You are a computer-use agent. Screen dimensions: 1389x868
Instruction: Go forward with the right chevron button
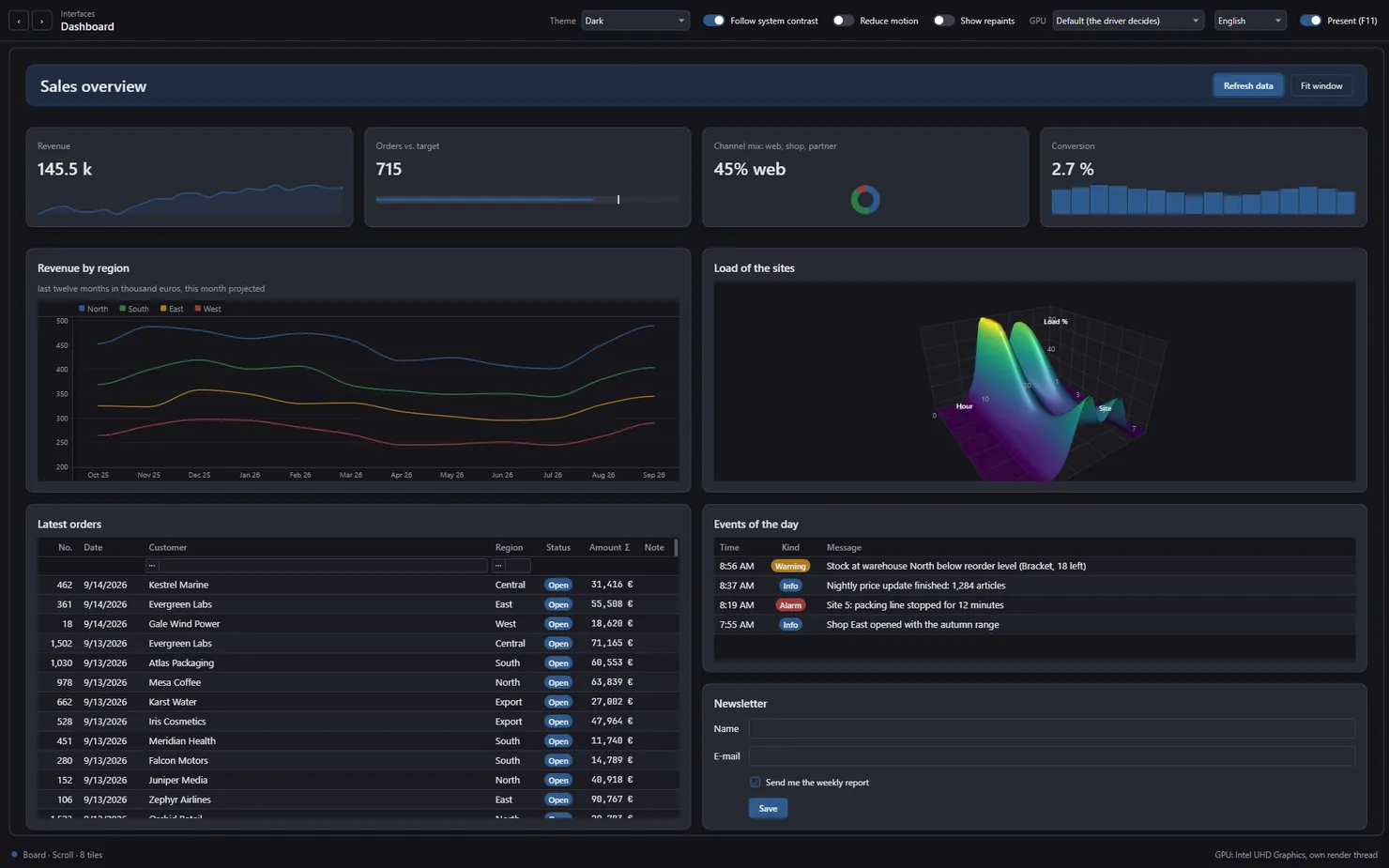[41, 21]
